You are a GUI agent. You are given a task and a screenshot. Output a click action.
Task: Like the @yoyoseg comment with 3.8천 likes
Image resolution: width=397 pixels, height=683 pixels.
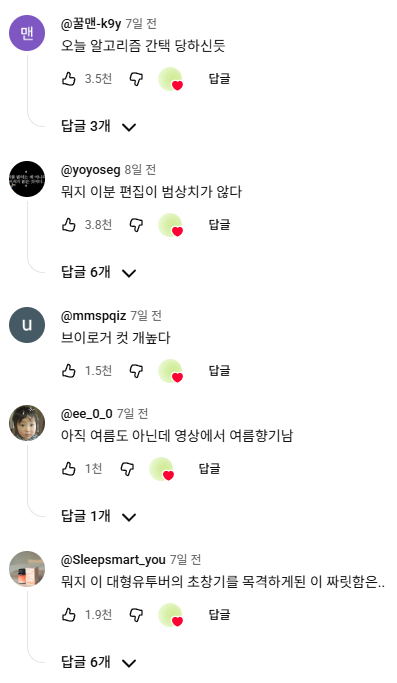pyautogui.click(x=69, y=225)
